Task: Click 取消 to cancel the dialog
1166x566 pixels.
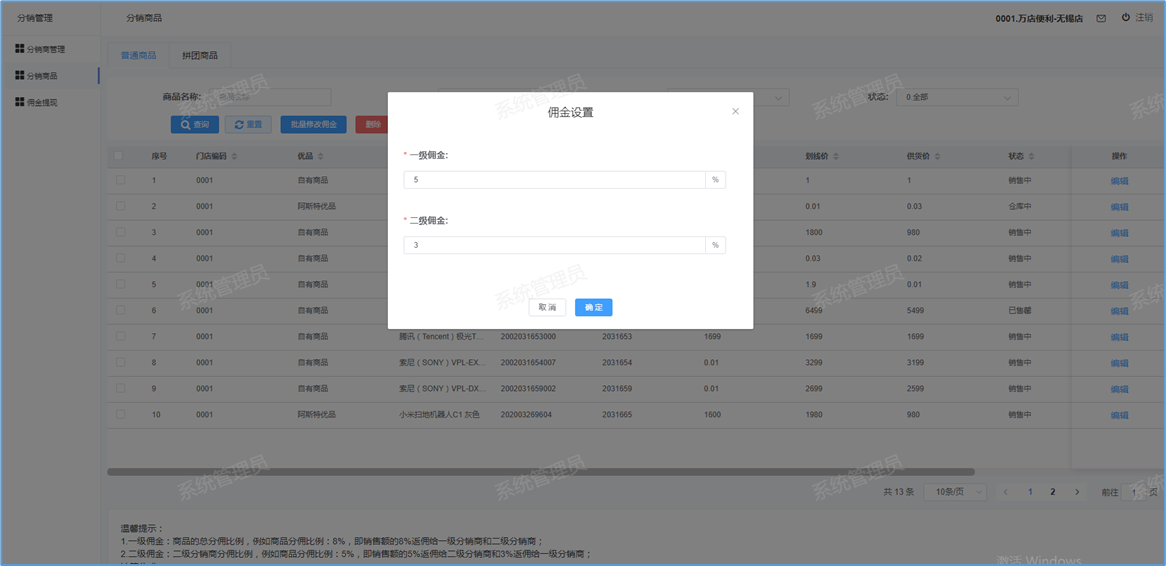Action: point(547,308)
